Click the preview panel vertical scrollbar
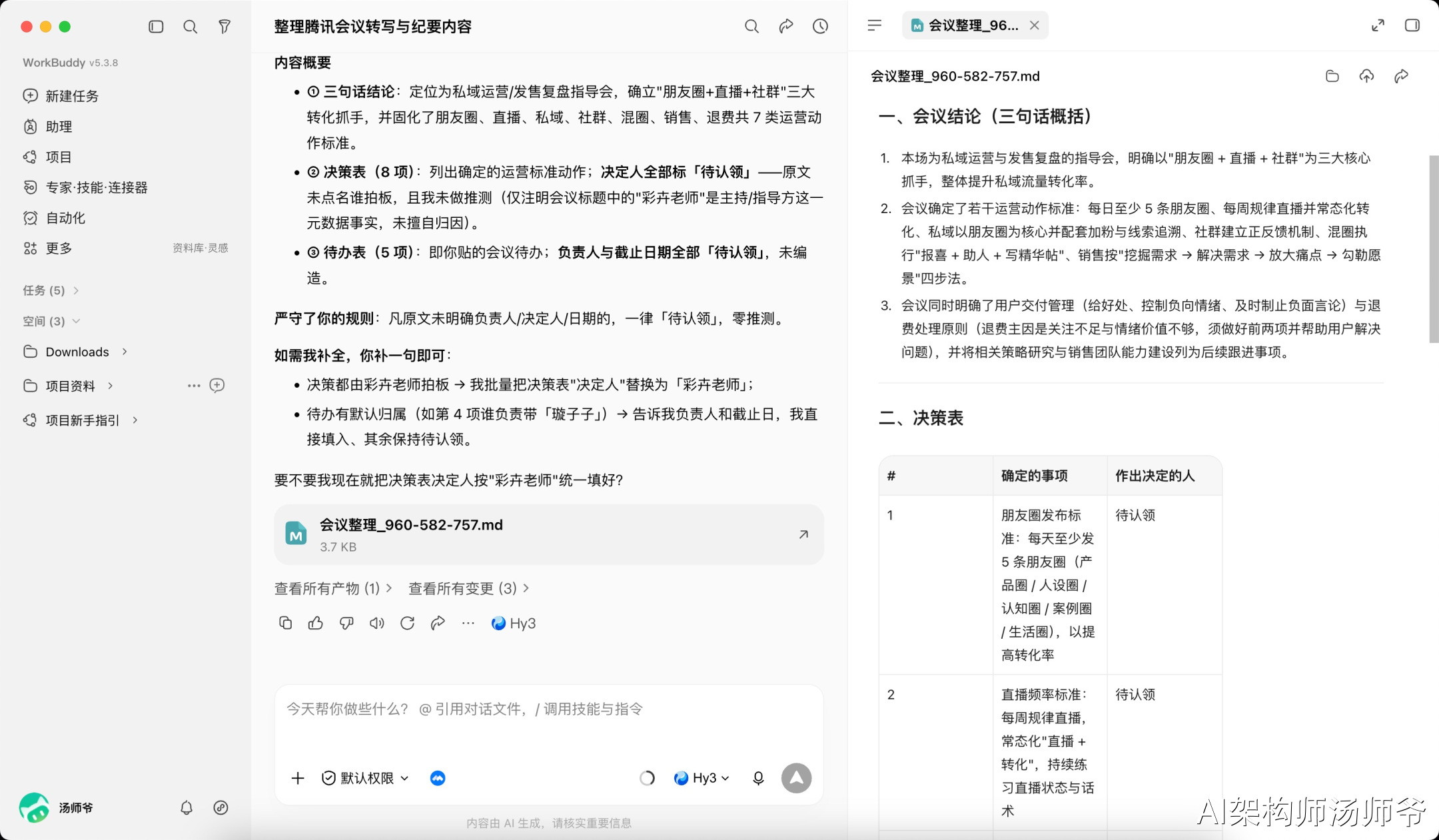The width and height of the screenshot is (1439, 840). (1434, 249)
